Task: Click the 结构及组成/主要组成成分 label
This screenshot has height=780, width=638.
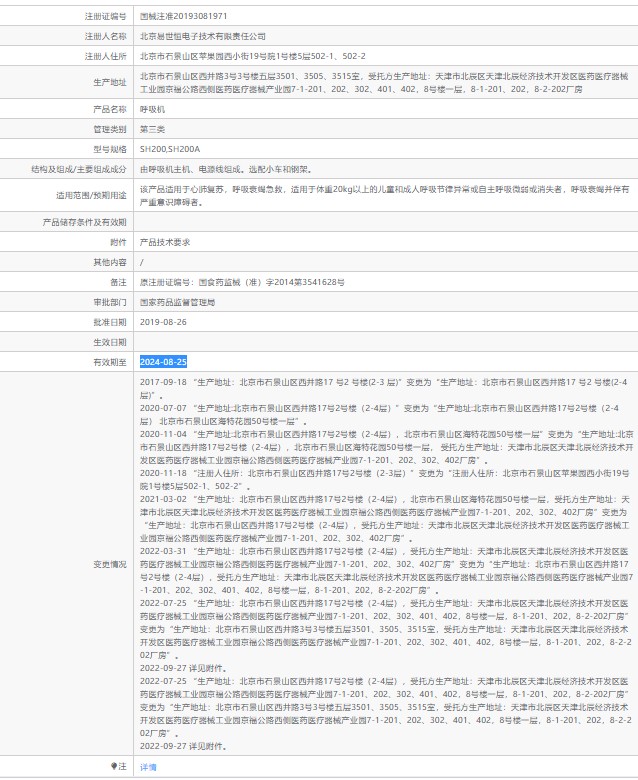Action: (x=79, y=169)
